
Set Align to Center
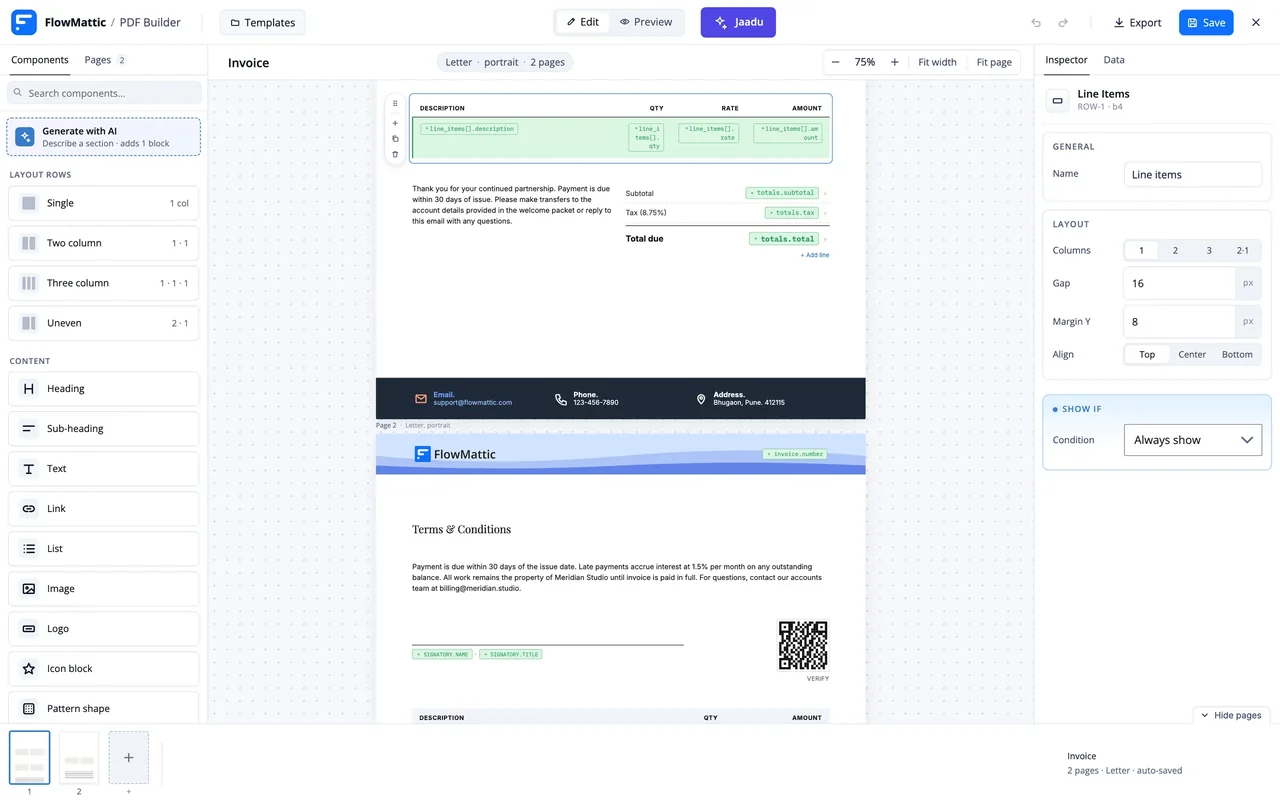click(1192, 355)
